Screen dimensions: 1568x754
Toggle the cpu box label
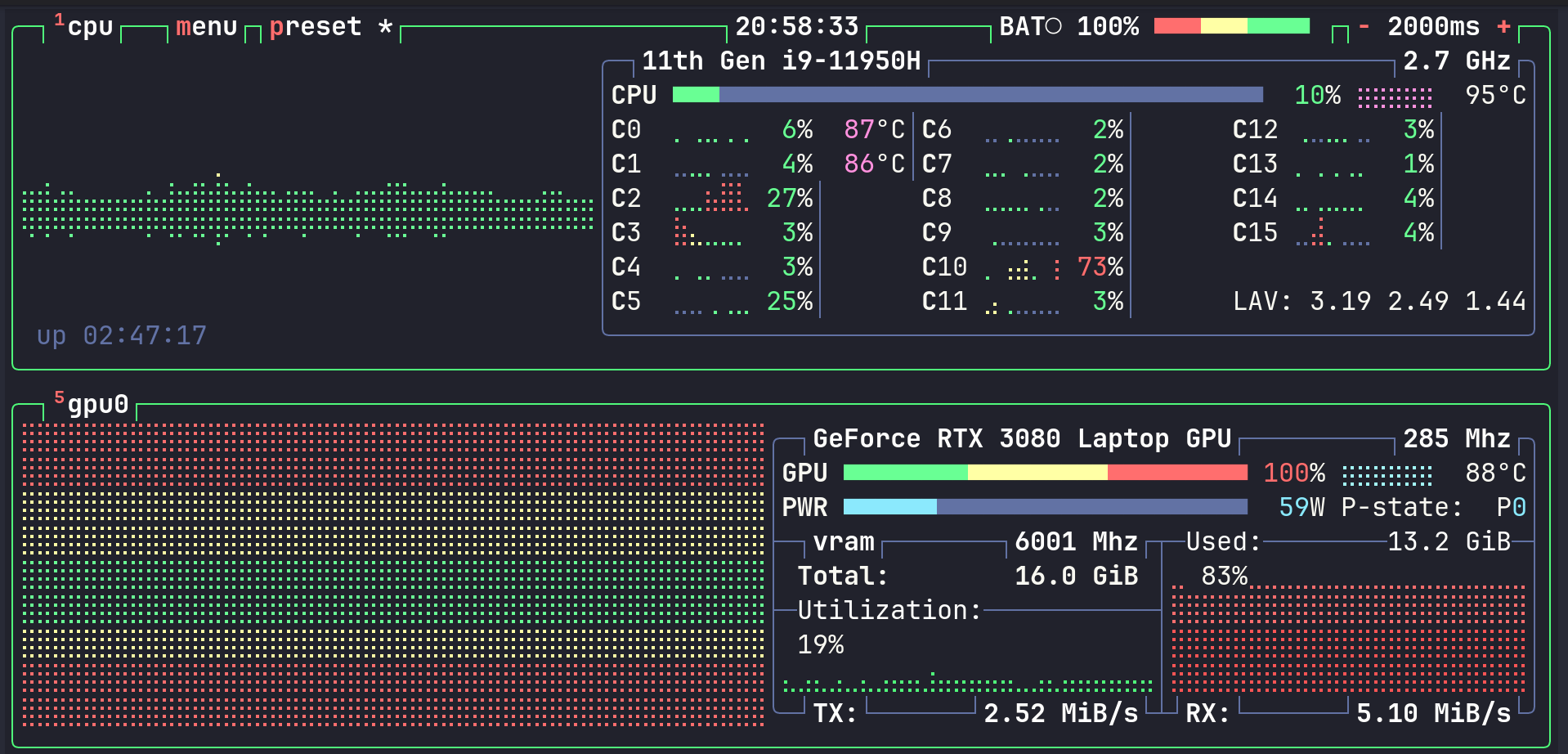tap(84, 26)
